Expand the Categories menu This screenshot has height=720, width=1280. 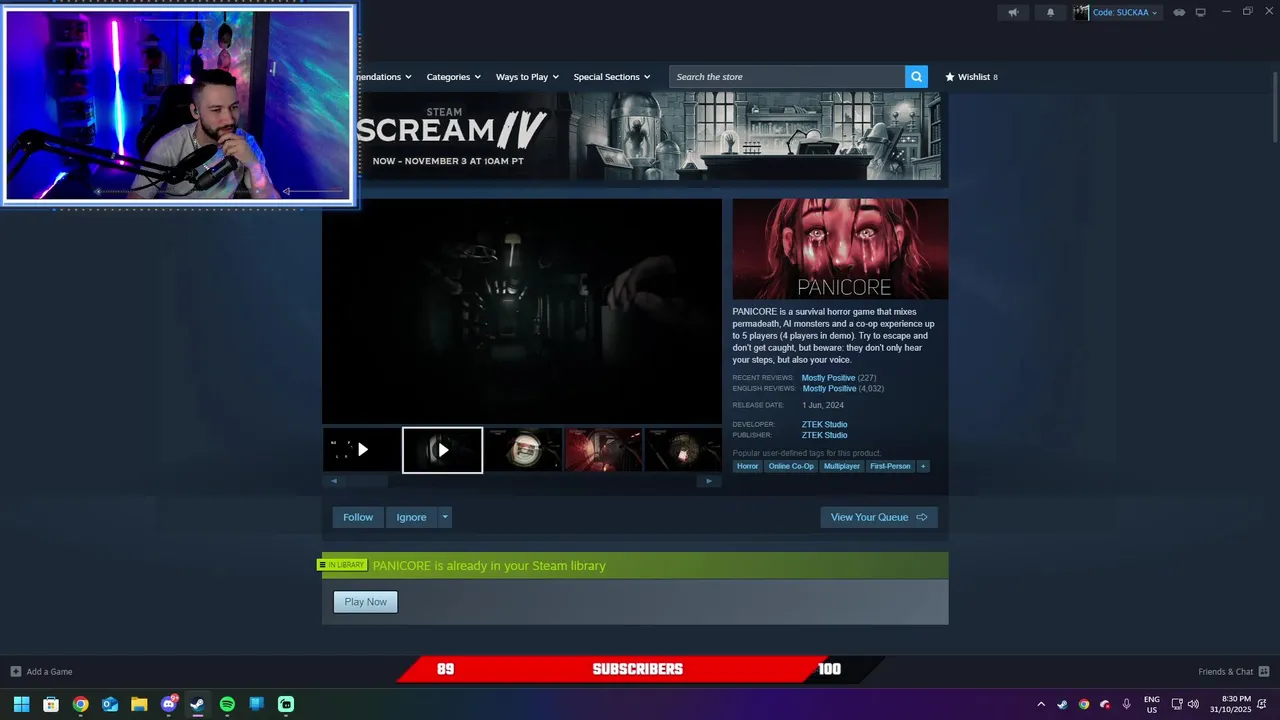point(453,77)
